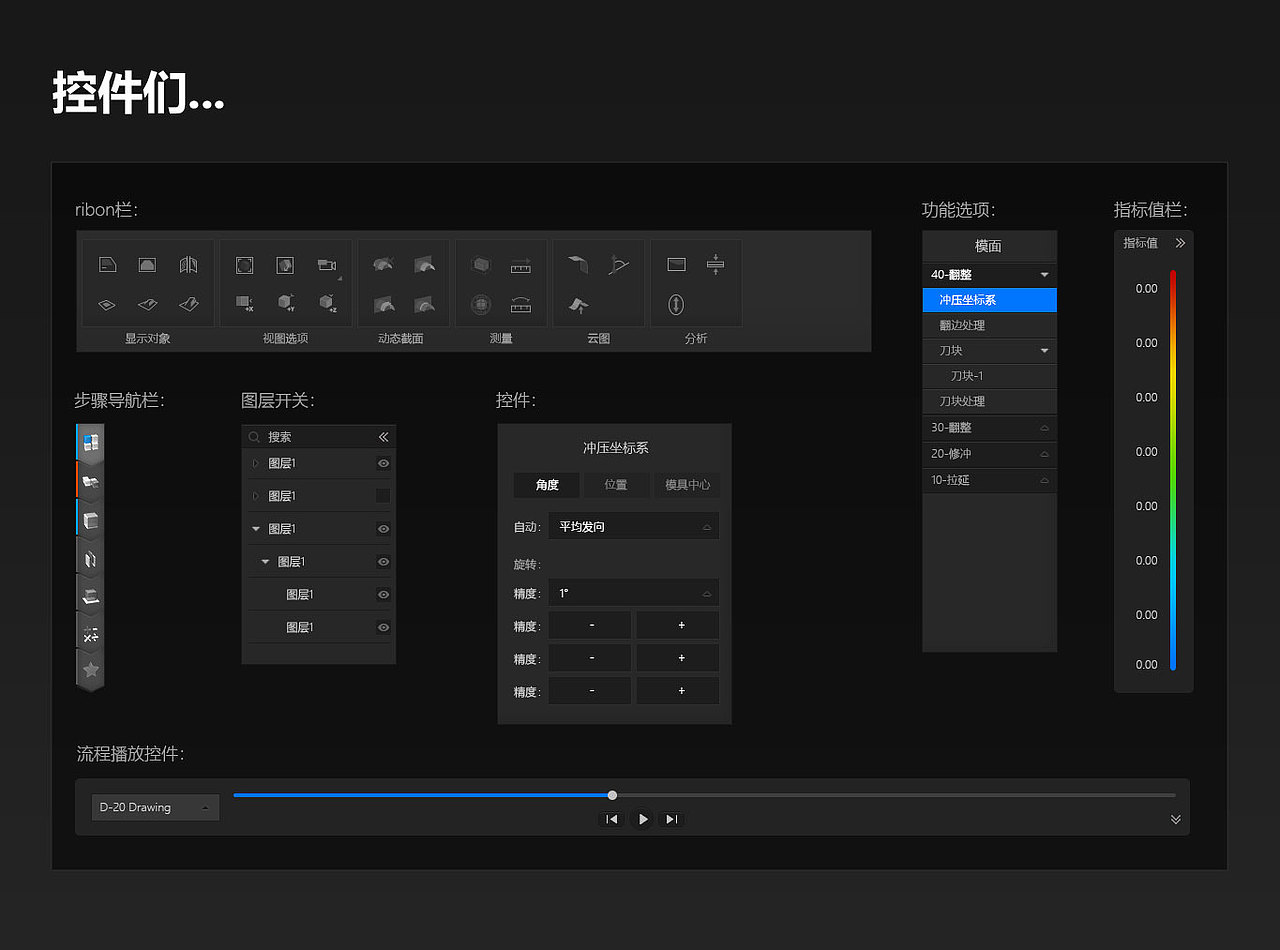The width and height of the screenshot is (1280, 950).
Task: Click the fit-to-view circle-in-square icon in 视图选项
Action: point(245,265)
